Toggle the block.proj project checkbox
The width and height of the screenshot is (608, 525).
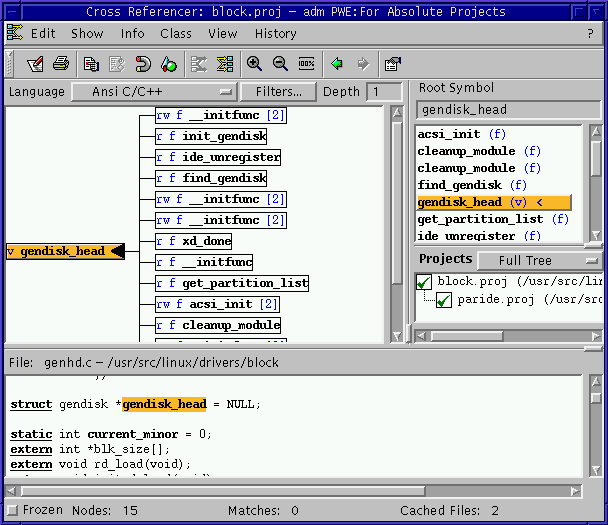pos(424,283)
